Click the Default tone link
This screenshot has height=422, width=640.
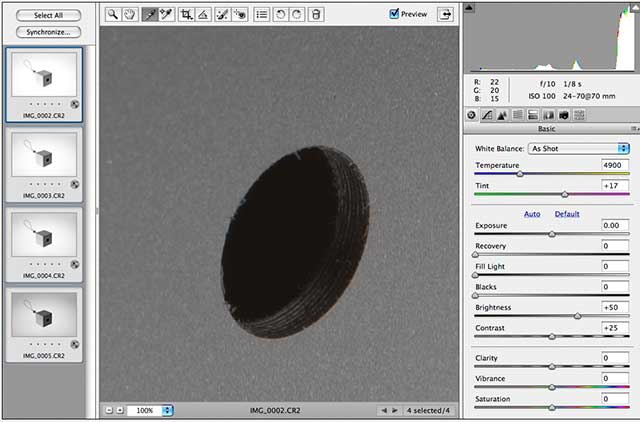[567, 214]
